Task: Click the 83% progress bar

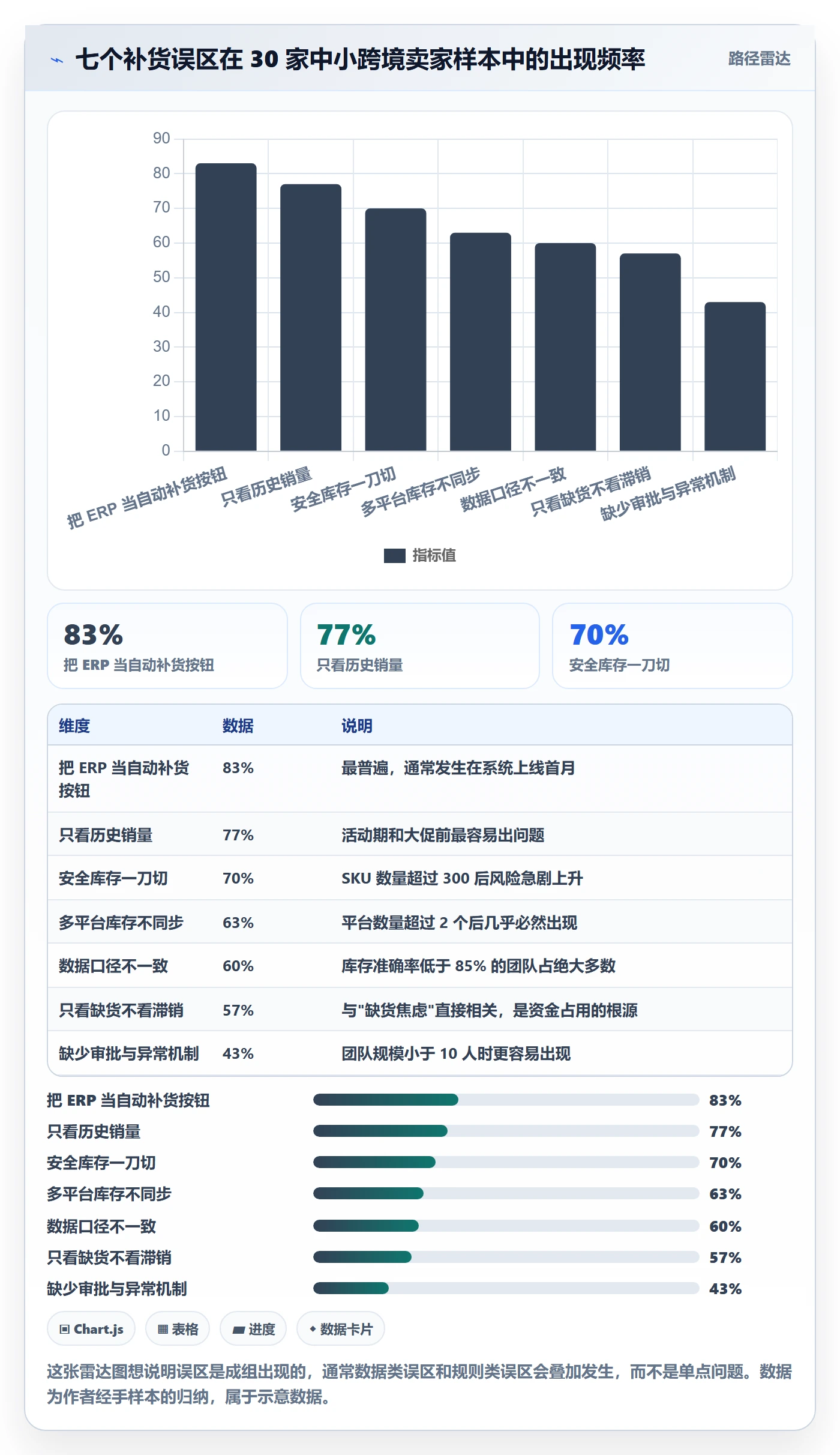Action: 506,1100
